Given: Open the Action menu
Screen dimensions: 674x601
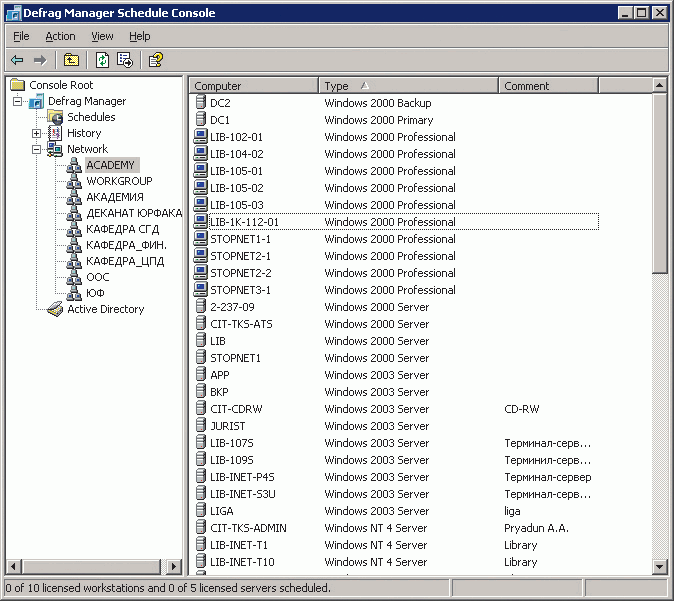Looking at the screenshot, I should [60, 36].
